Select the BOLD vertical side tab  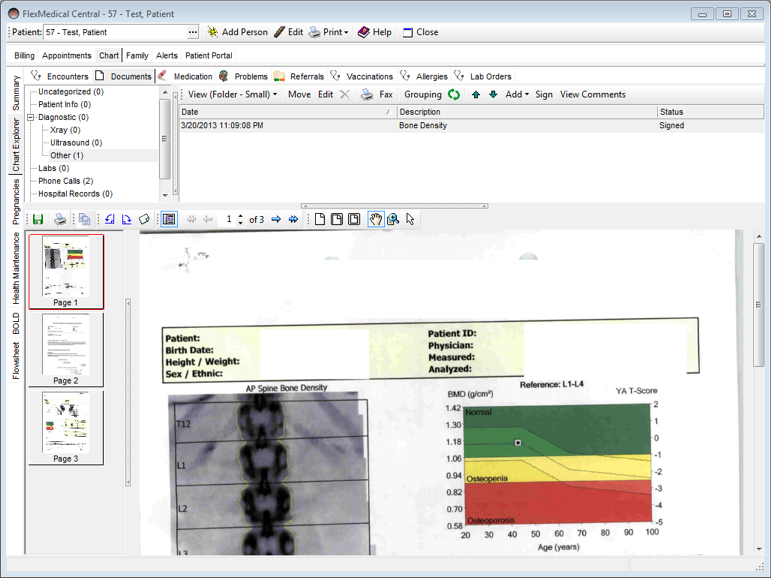16,323
